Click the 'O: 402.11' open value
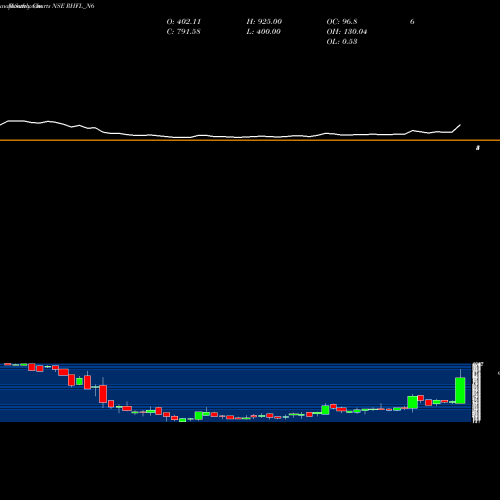Image resolution: width=500 pixels, height=500 pixels. pos(184,22)
